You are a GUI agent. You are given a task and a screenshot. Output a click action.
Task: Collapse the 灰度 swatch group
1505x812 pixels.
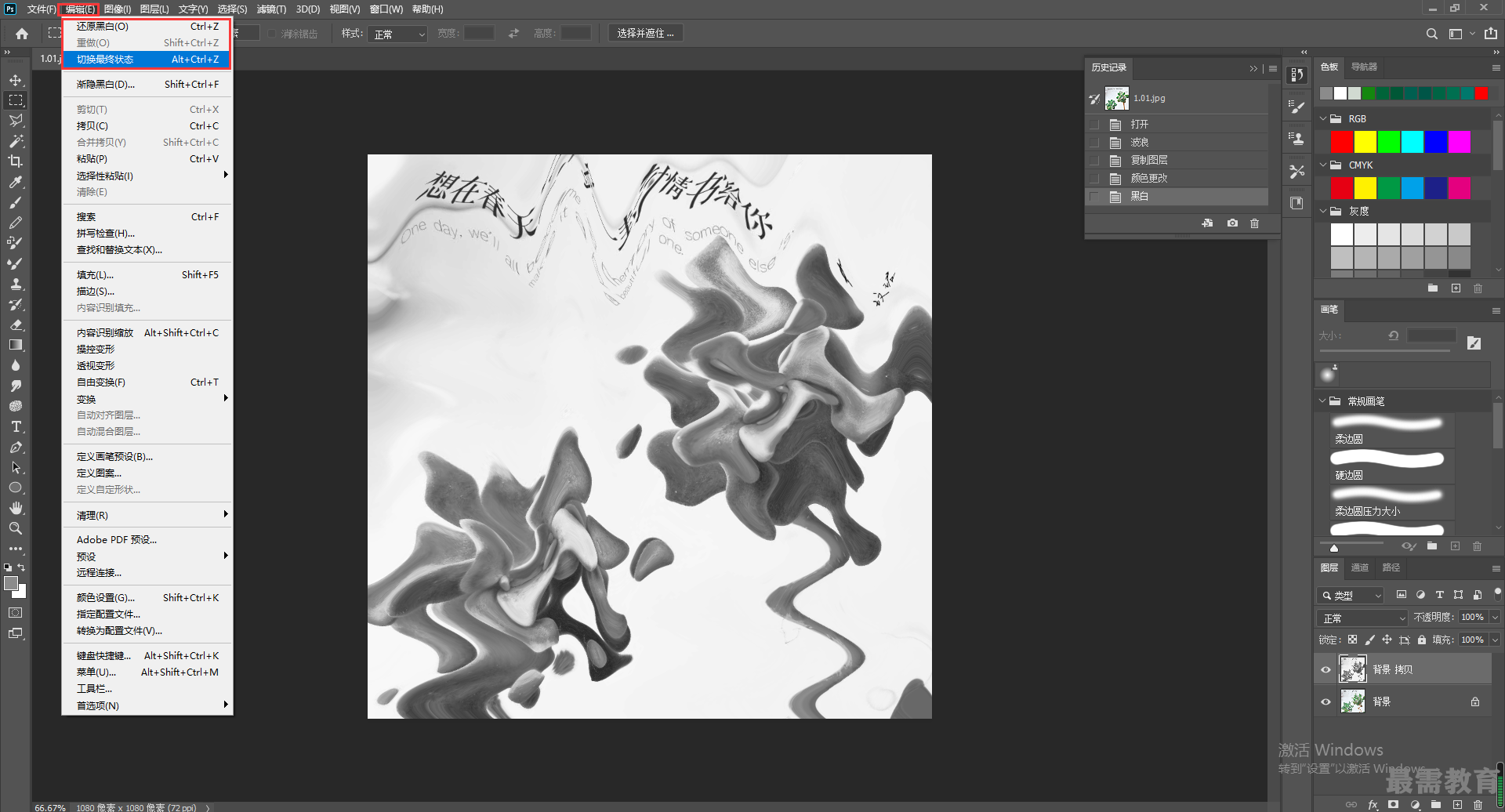(x=1324, y=211)
